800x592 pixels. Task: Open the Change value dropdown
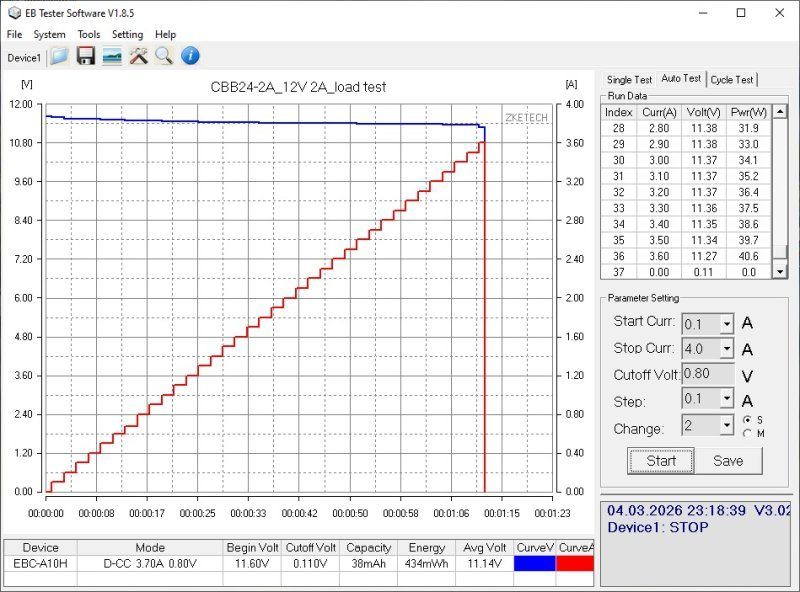click(726, 426)
